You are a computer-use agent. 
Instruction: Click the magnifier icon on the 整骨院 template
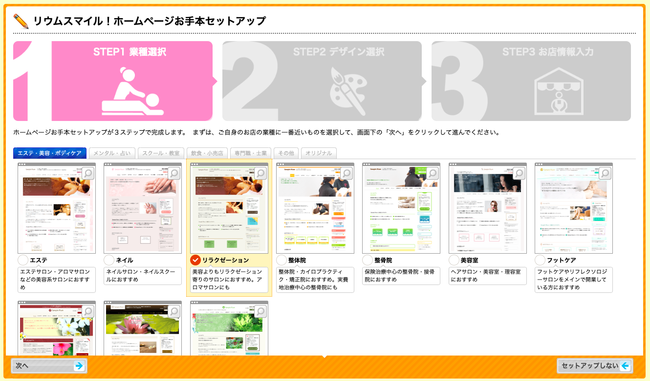(433, 173)
